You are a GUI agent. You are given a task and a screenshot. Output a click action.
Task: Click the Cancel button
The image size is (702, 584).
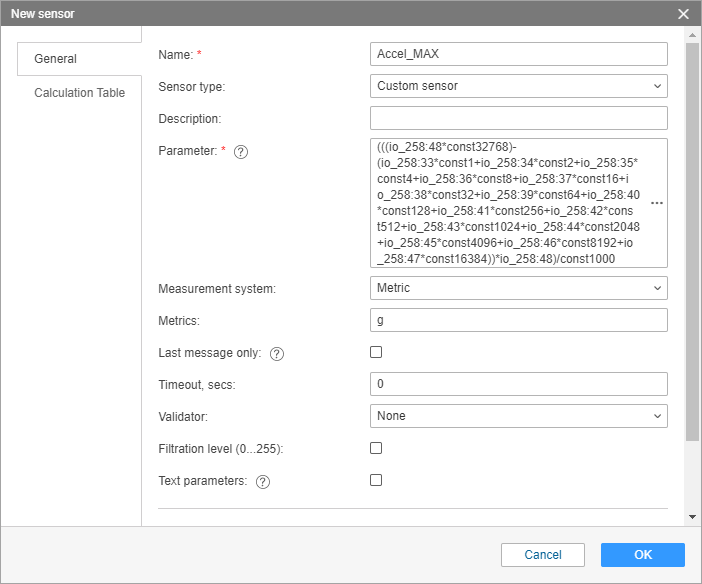tap(543, 555)
